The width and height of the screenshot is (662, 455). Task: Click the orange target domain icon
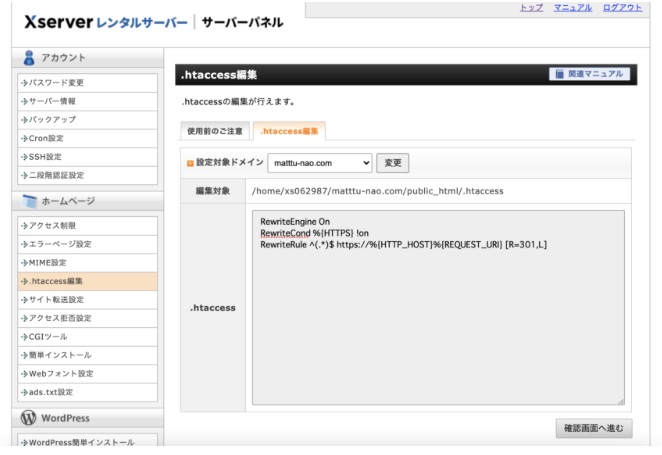[x=189, y=163]
